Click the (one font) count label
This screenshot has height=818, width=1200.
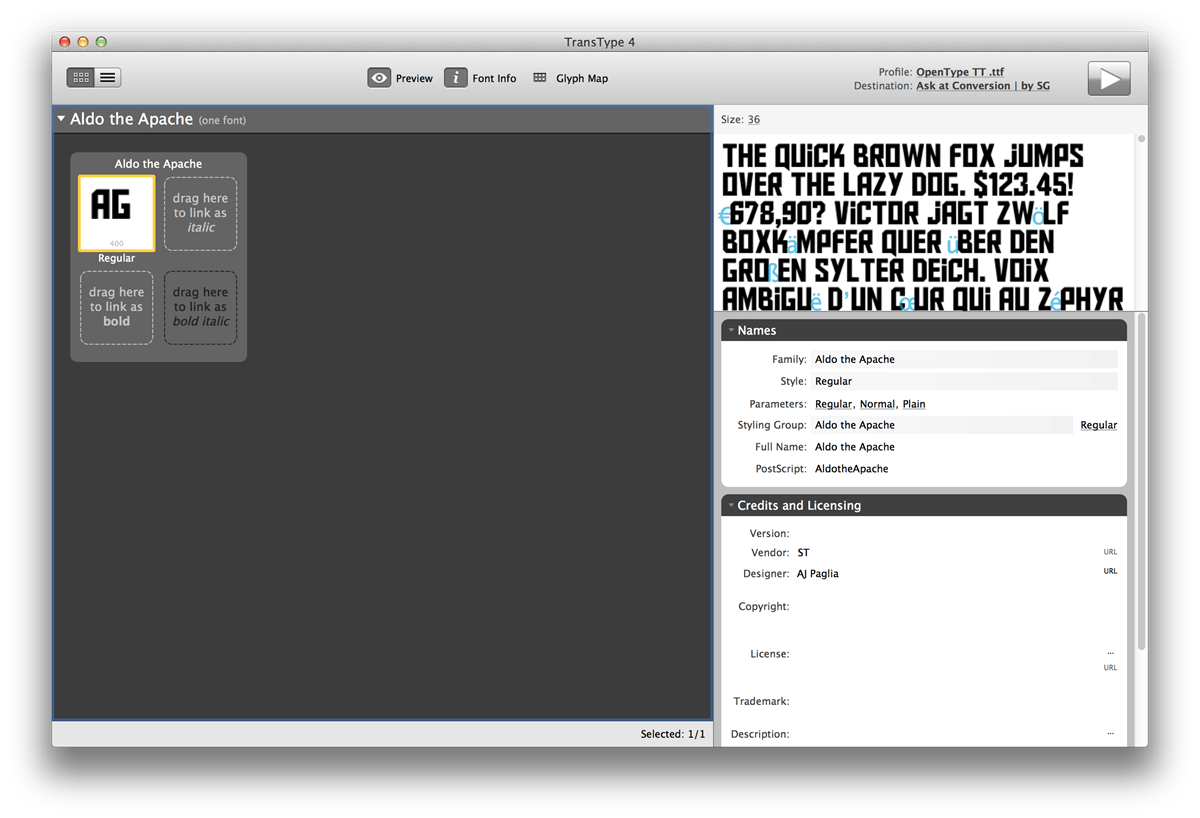click(x=222, y=120)
